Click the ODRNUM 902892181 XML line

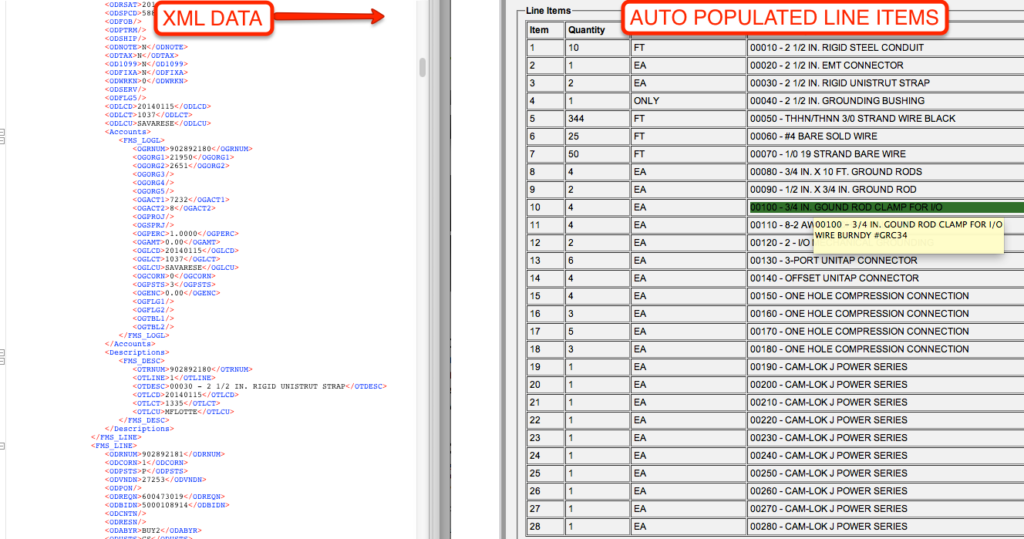(x=165, y=454)
